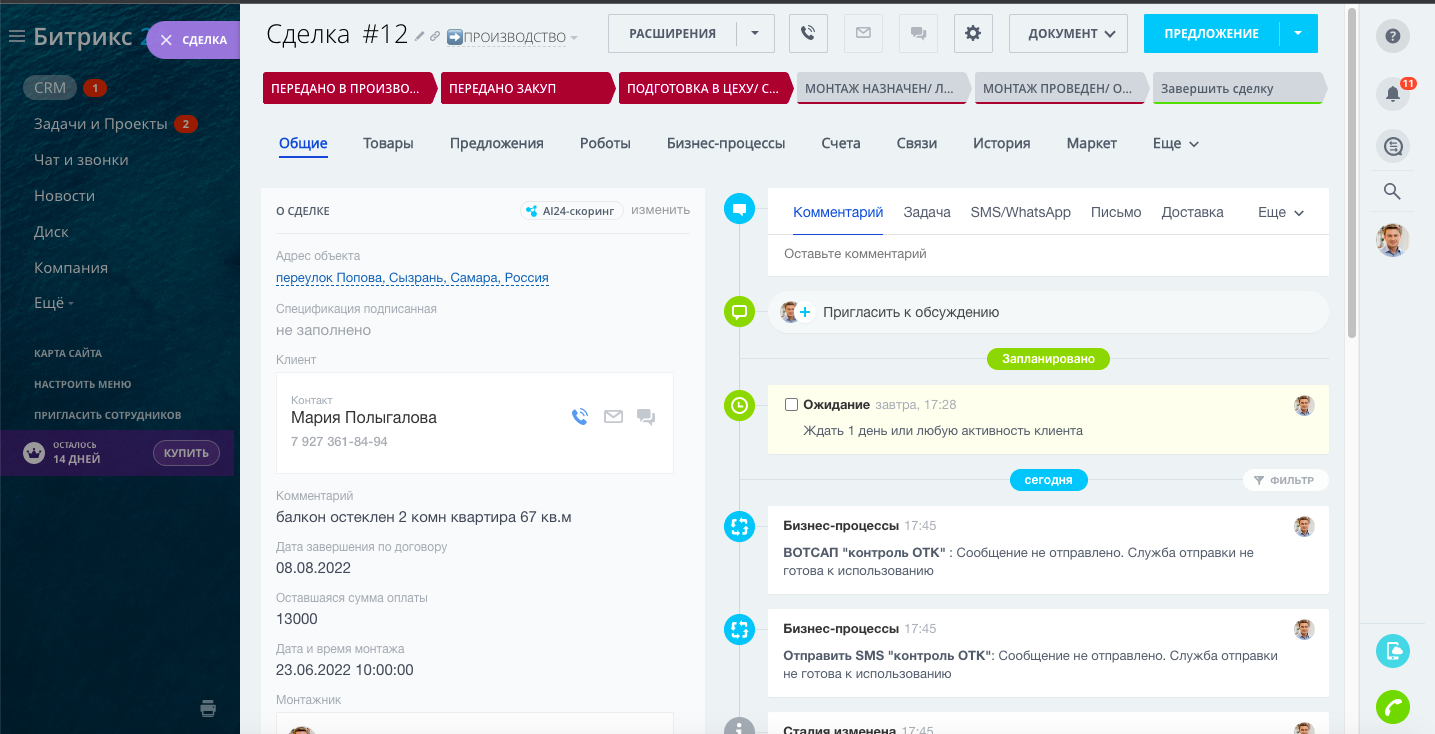
Task: Check the Ожидание activity checkbox
Action: 791,405
